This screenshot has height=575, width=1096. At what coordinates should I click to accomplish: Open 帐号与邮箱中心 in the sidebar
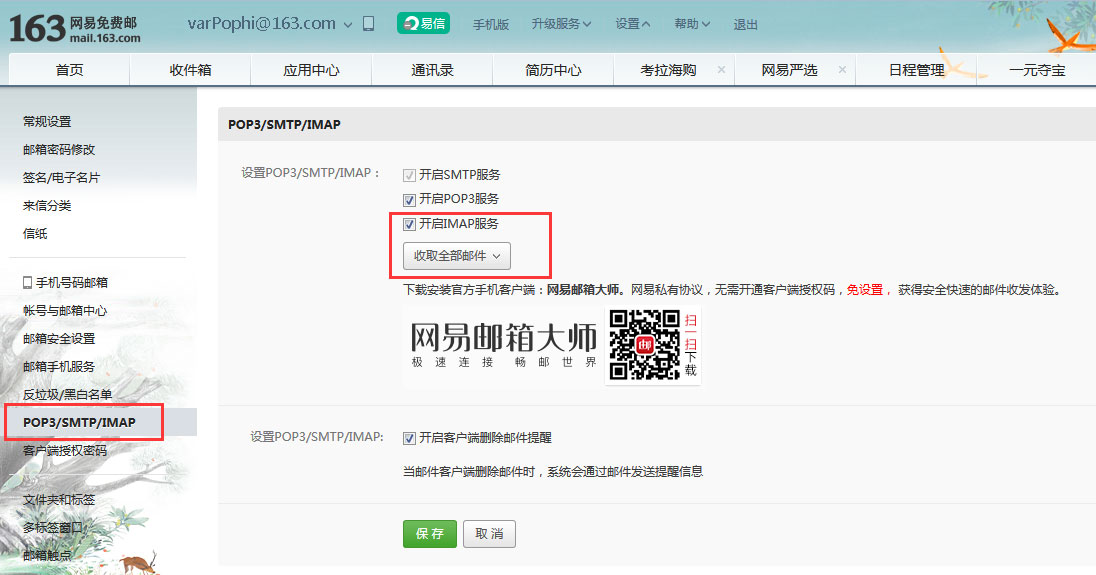pos(64,310)
